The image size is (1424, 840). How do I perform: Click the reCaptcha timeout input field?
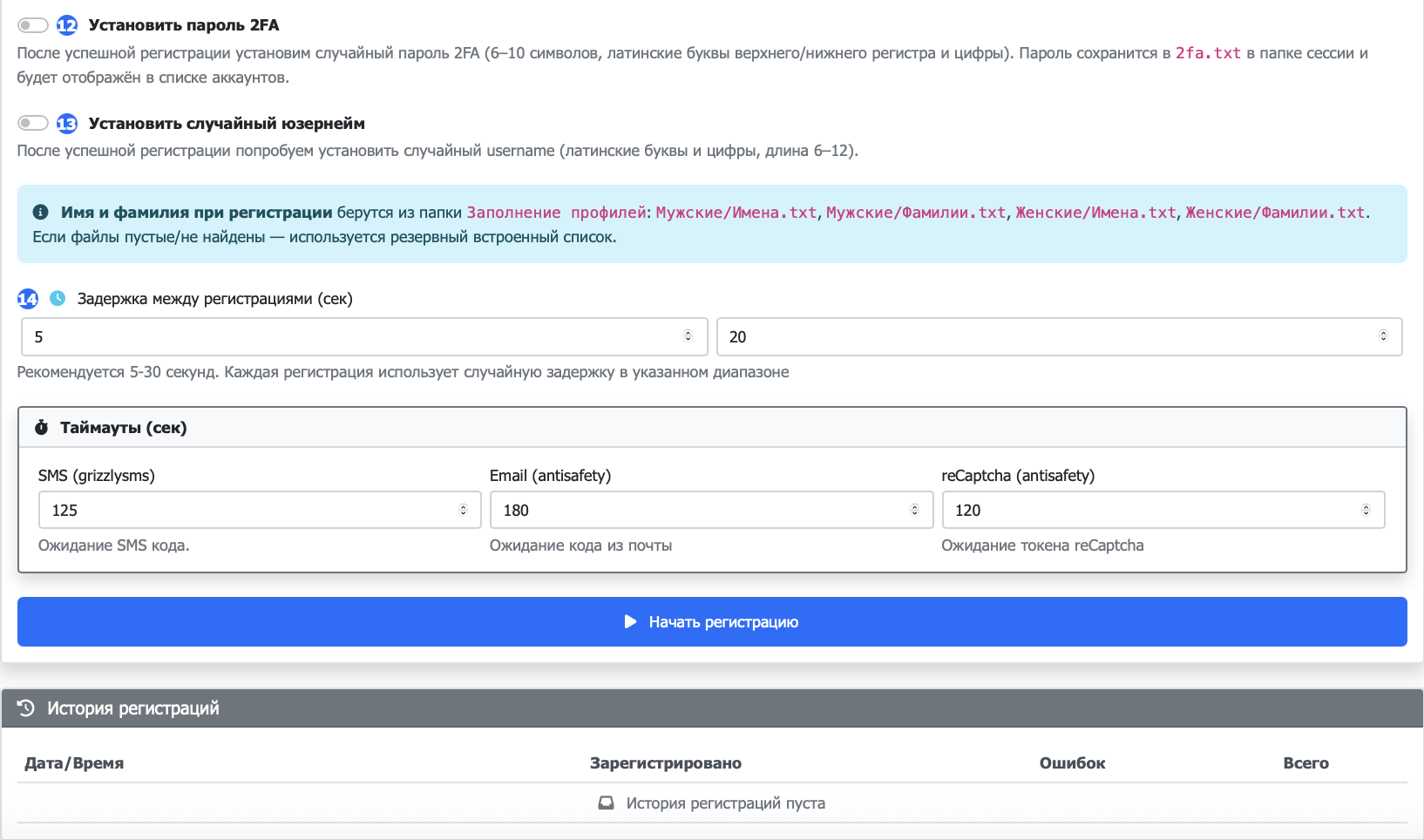tap(1150, 510)
